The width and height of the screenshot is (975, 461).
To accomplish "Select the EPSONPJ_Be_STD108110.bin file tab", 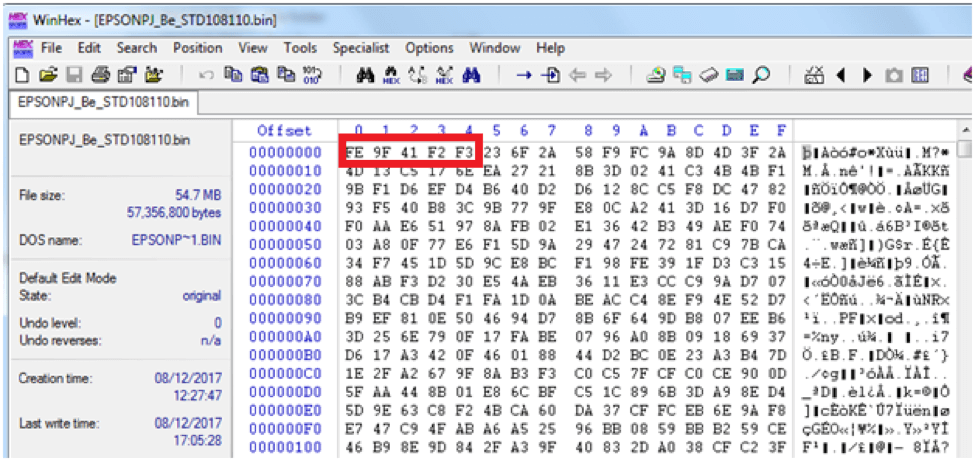I will click(105, 103).
